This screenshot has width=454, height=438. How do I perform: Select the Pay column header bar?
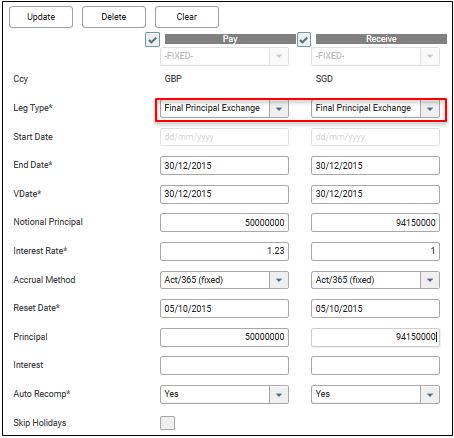coord(230,39)
